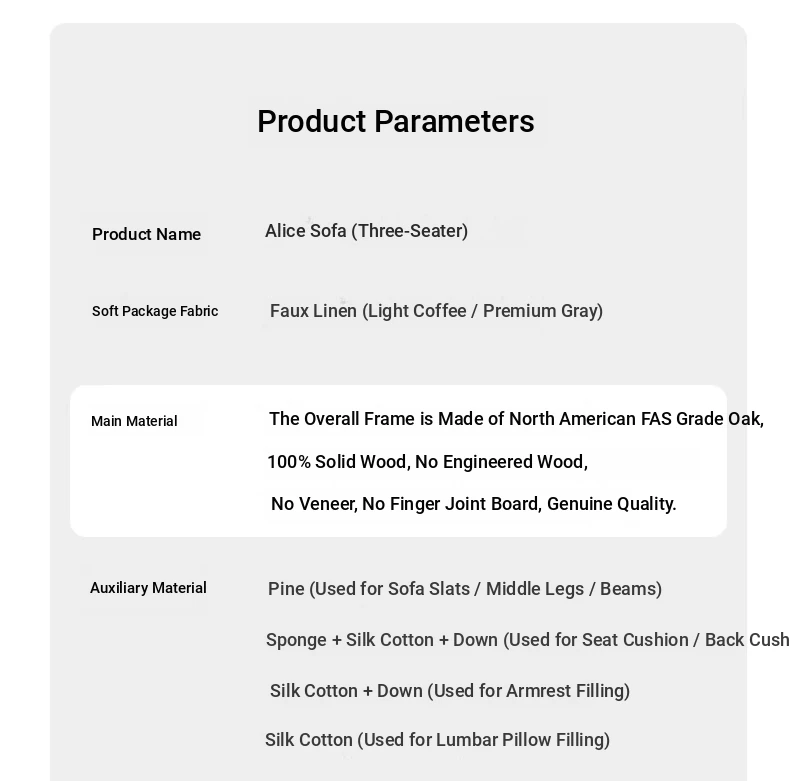
Task: Click the Middle Legs / Beams text
Action: pos(573,589)
